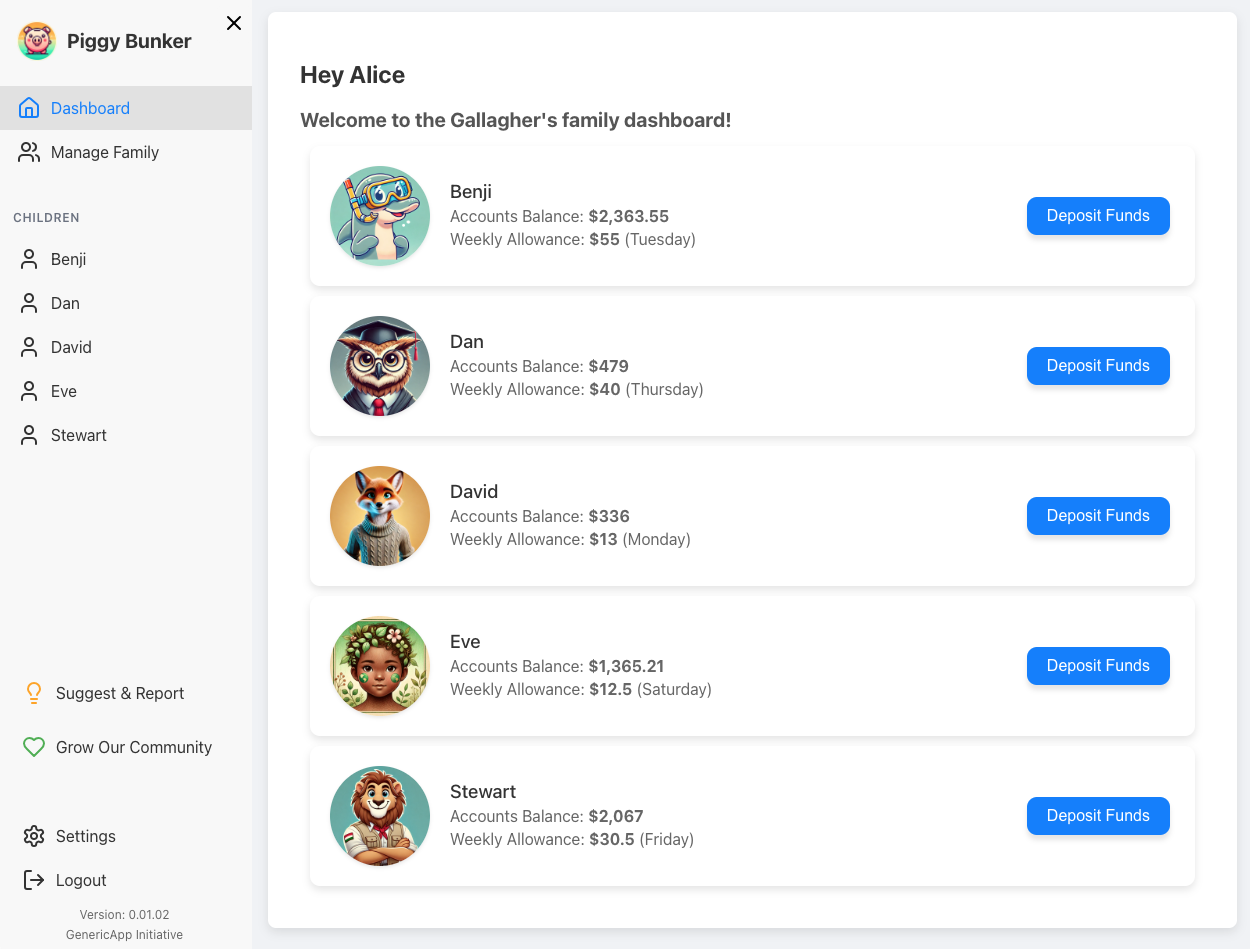Click Deposit Funds for Eve
The image size is (1250, 949).
[1098, 666]
